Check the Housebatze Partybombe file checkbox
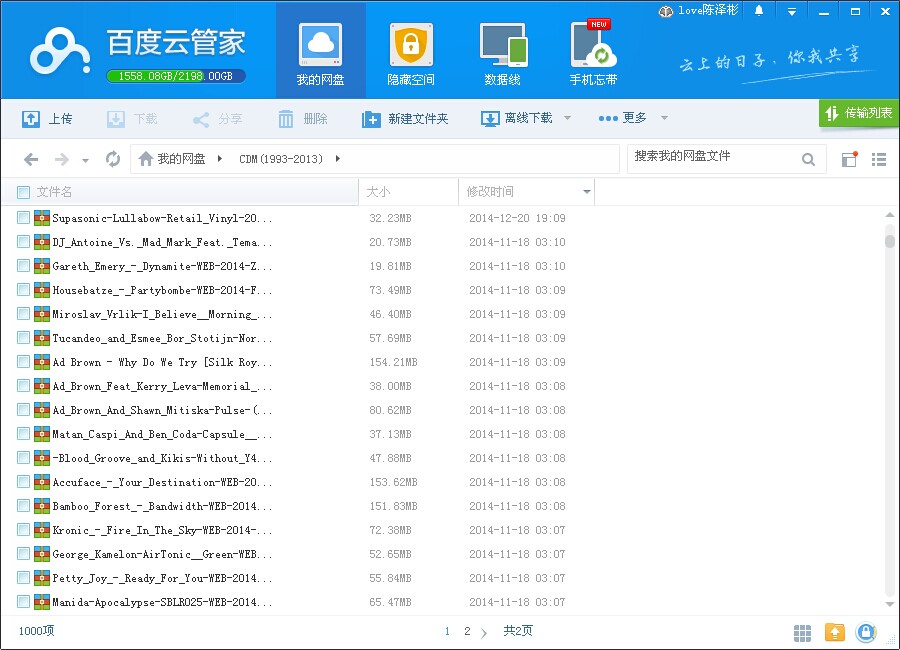900x650 pixels. 24,290
